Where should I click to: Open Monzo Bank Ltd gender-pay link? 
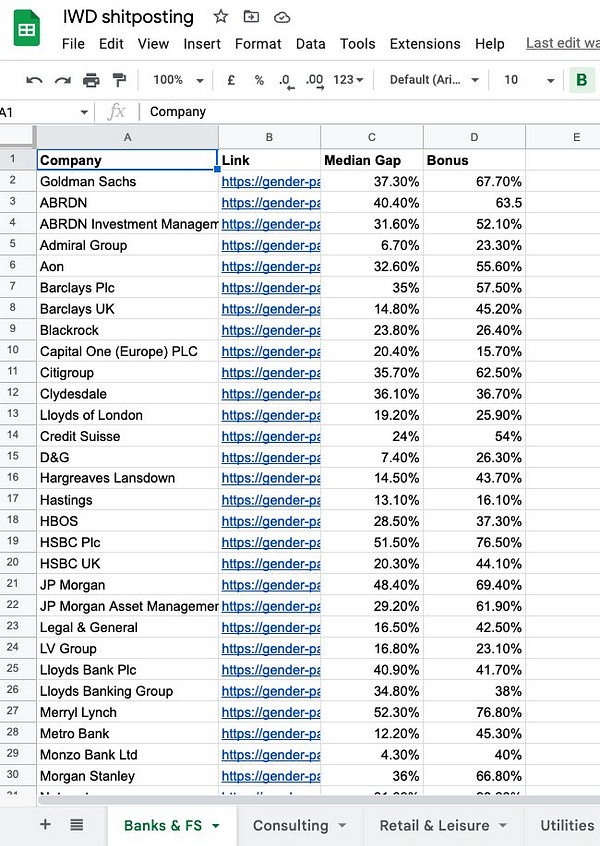click(x=270, y=755)
